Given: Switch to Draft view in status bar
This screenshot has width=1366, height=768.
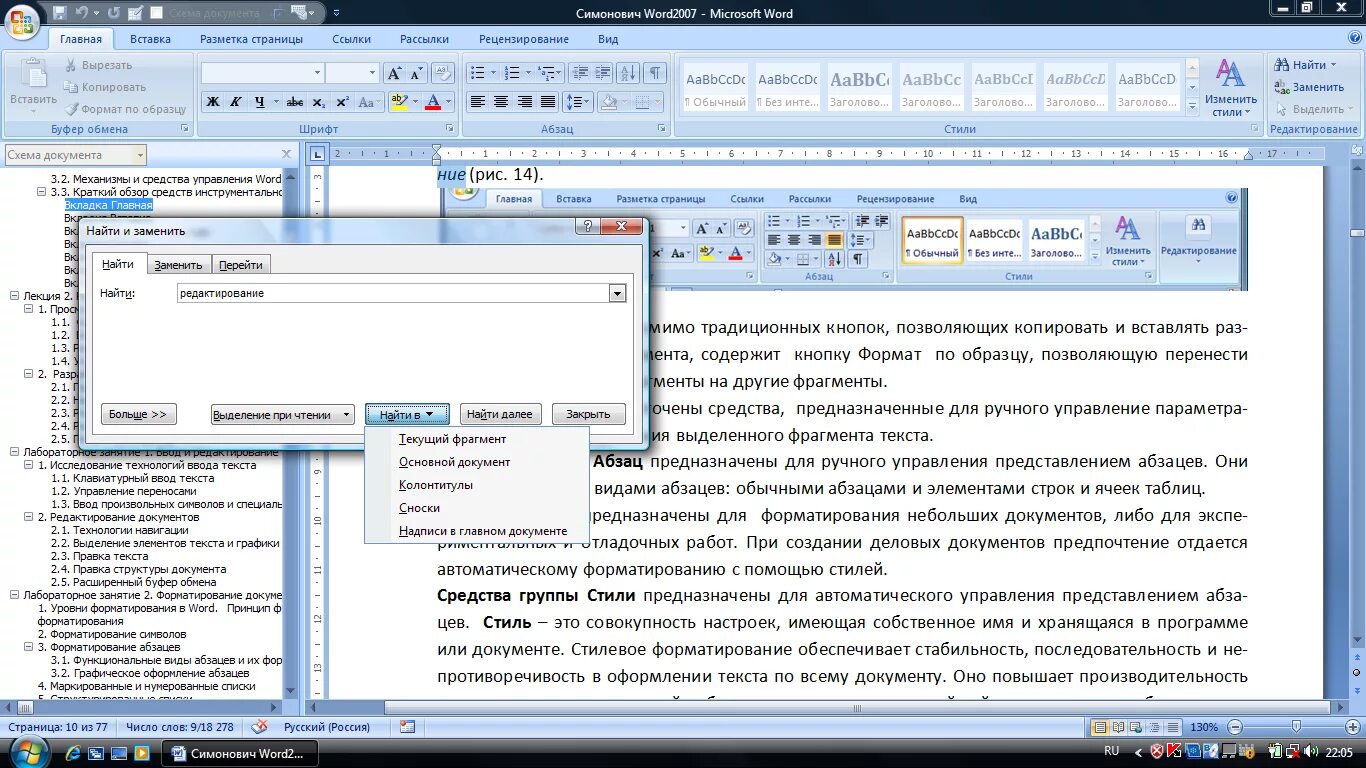Looking at the screenshot, I should click(x=1172, y=727).
